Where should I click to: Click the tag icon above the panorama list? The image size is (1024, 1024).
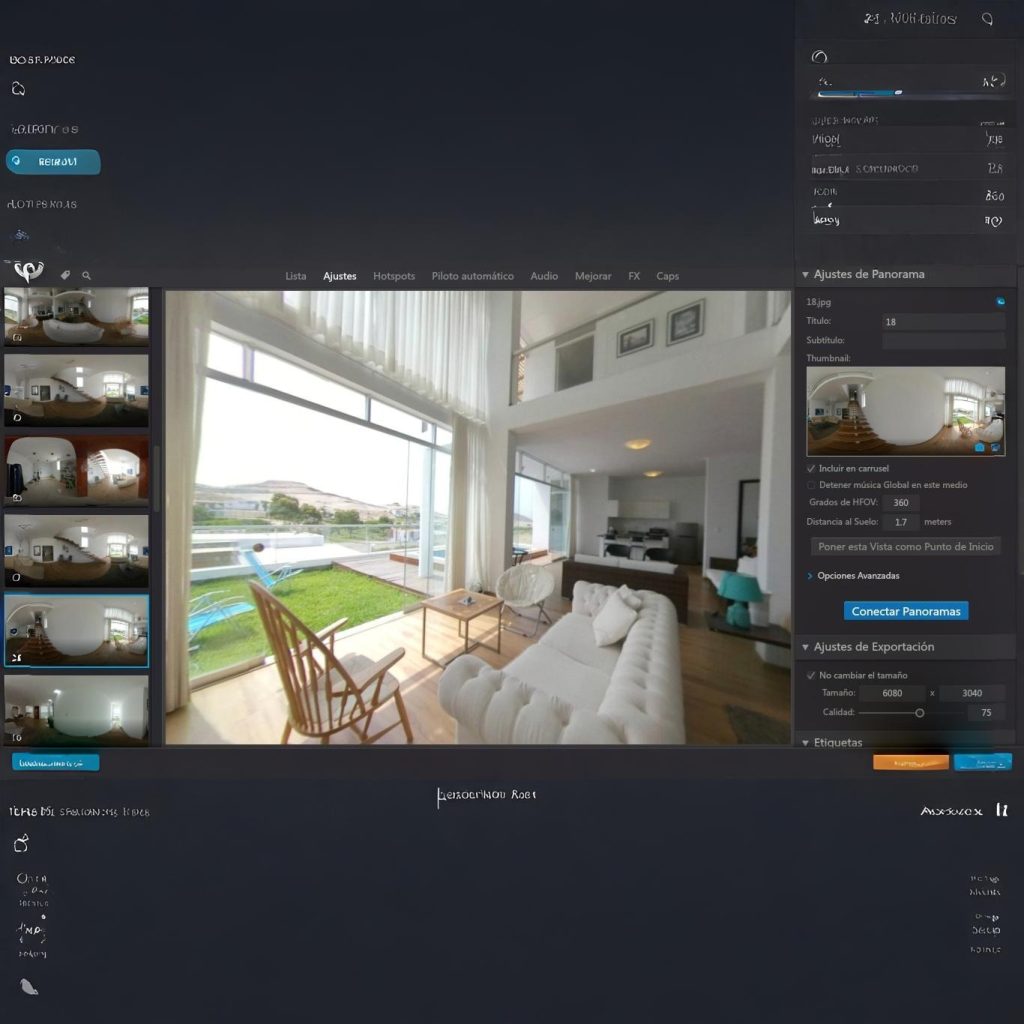(65, 275)
